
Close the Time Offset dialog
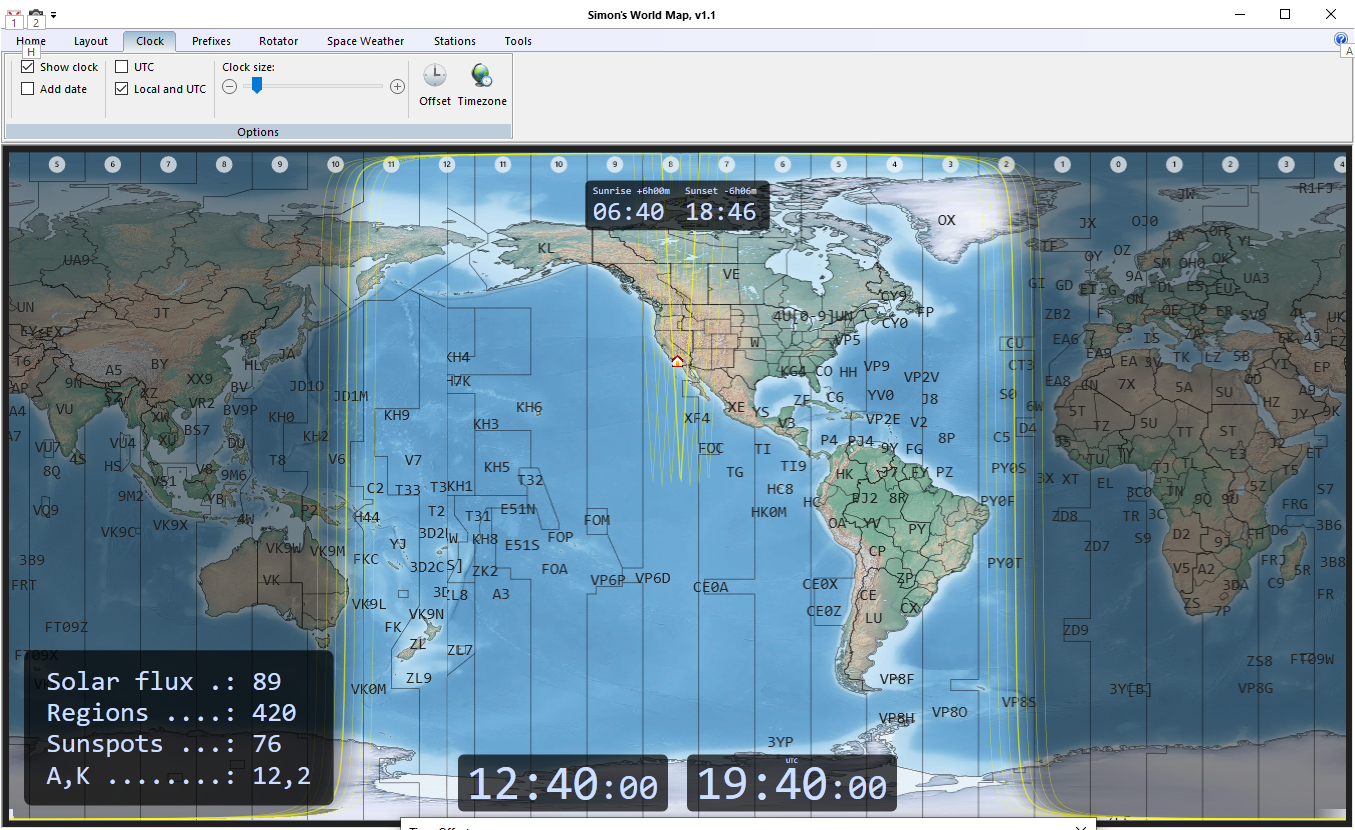pyautogui.click(x=1080, y=826)
